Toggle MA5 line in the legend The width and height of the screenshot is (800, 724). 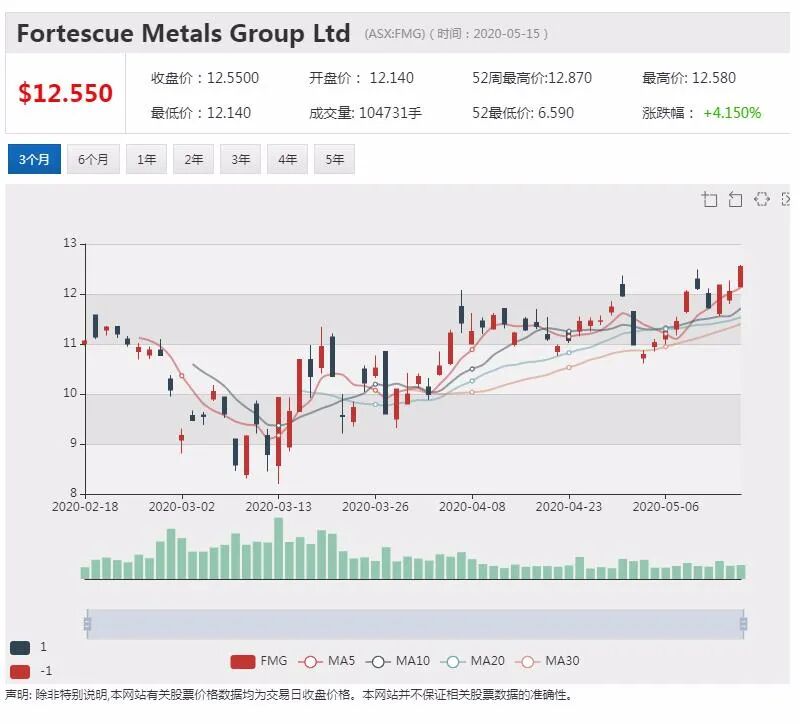pyautogui.click(x=327, y=661)
